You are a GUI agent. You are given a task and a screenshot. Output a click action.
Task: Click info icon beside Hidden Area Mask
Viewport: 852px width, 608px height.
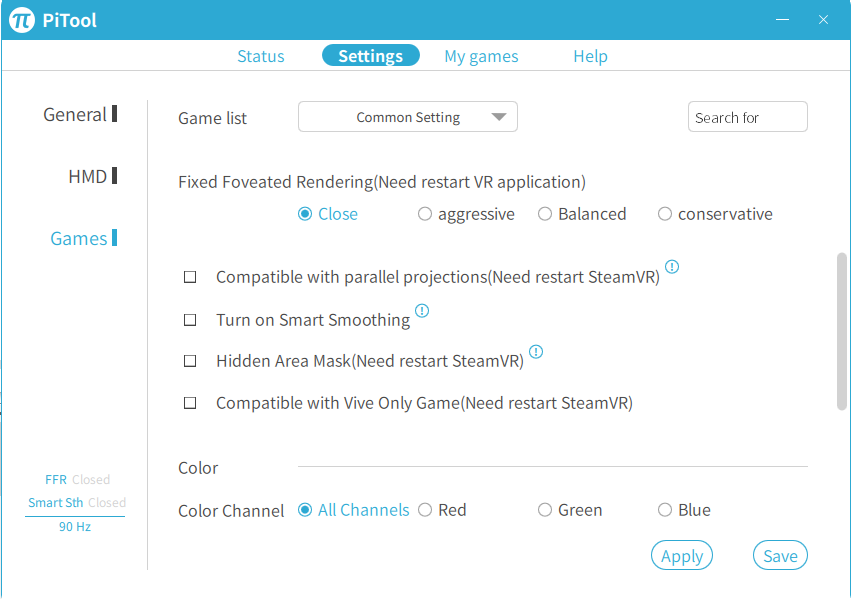tap(536, 352)
